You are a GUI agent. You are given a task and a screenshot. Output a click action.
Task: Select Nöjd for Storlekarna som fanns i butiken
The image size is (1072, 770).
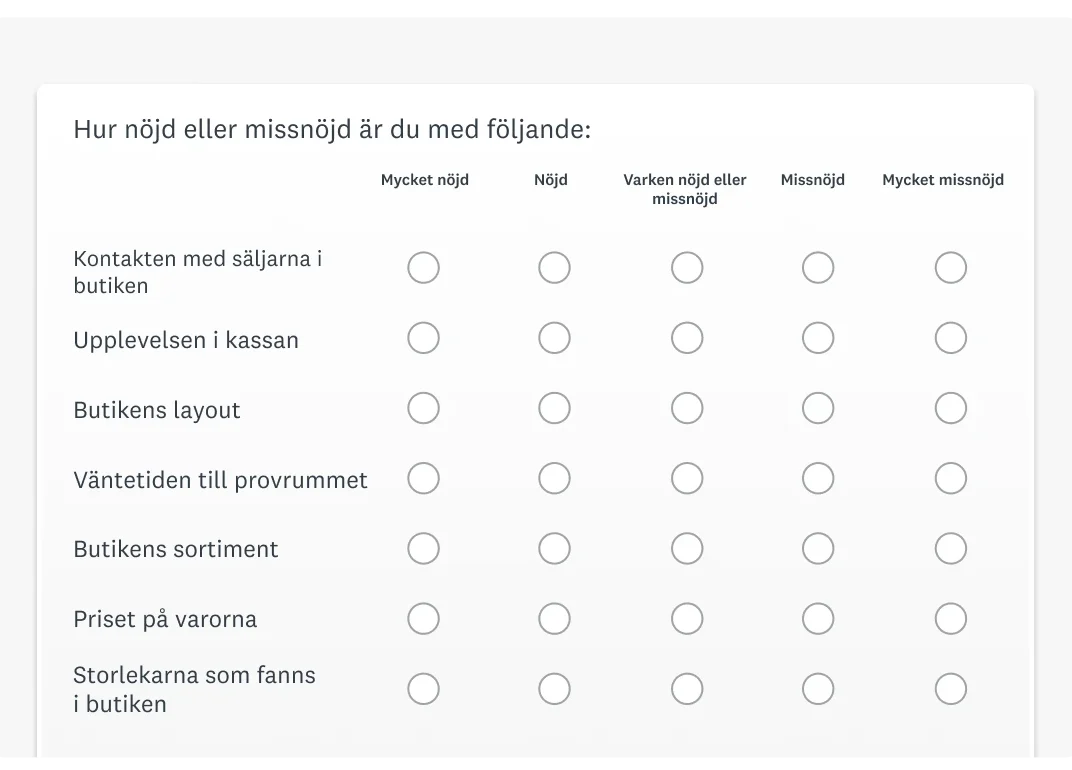click(x=554, y=689)
